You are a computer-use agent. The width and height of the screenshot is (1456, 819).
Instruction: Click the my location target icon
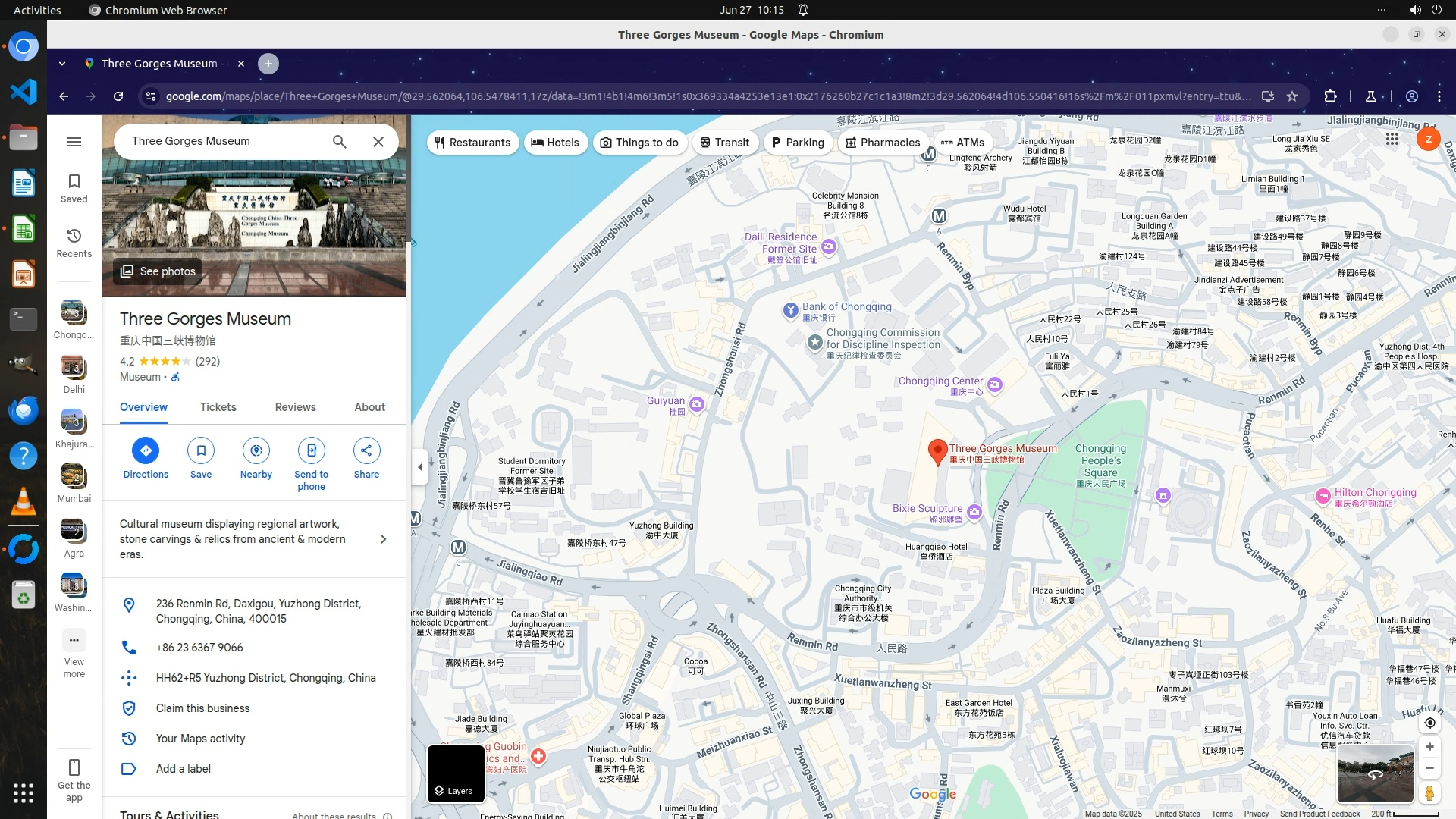[1429, 723]
